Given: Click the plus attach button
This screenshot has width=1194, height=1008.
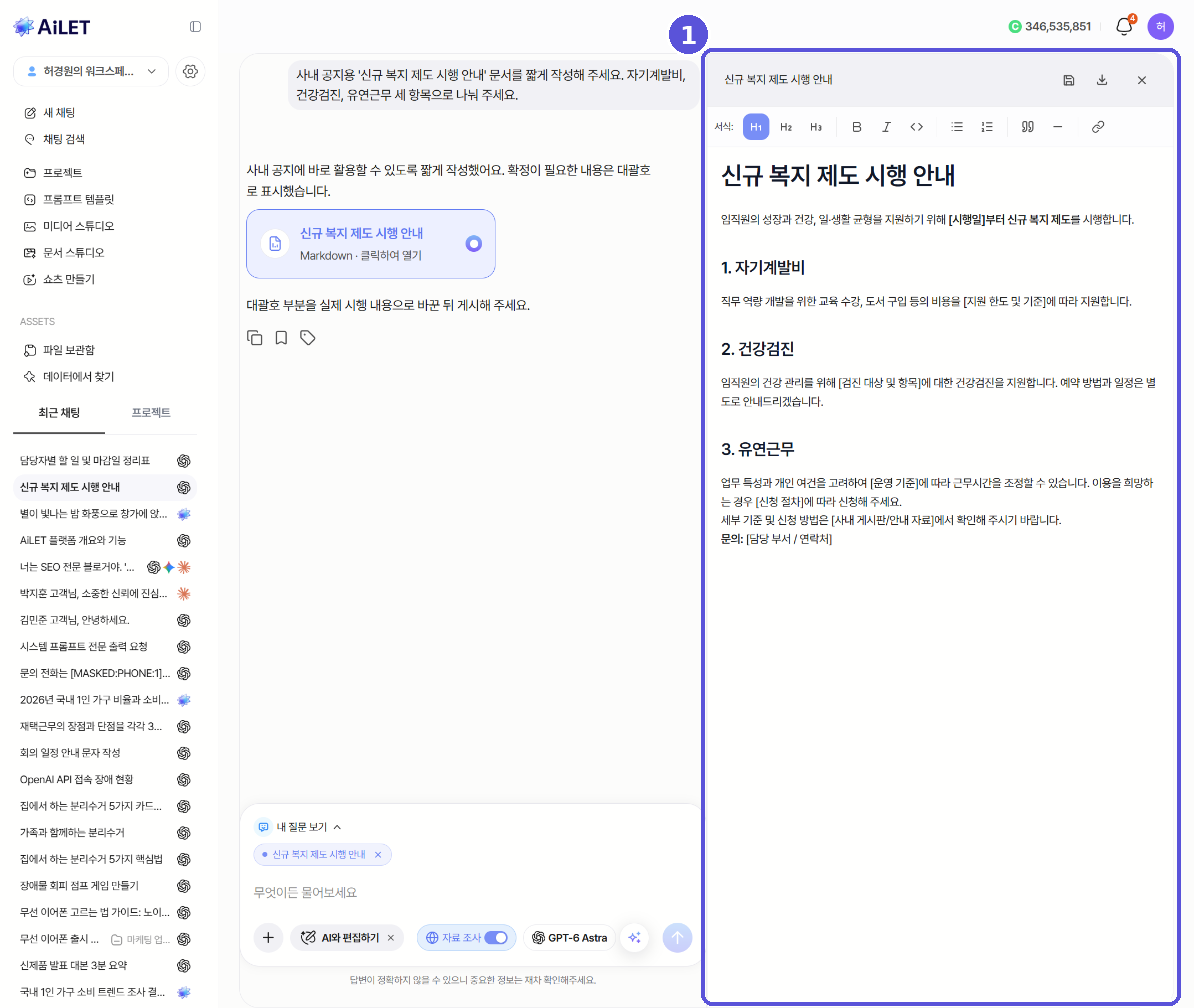Looking at the screenshot, I should pos(268,938).
